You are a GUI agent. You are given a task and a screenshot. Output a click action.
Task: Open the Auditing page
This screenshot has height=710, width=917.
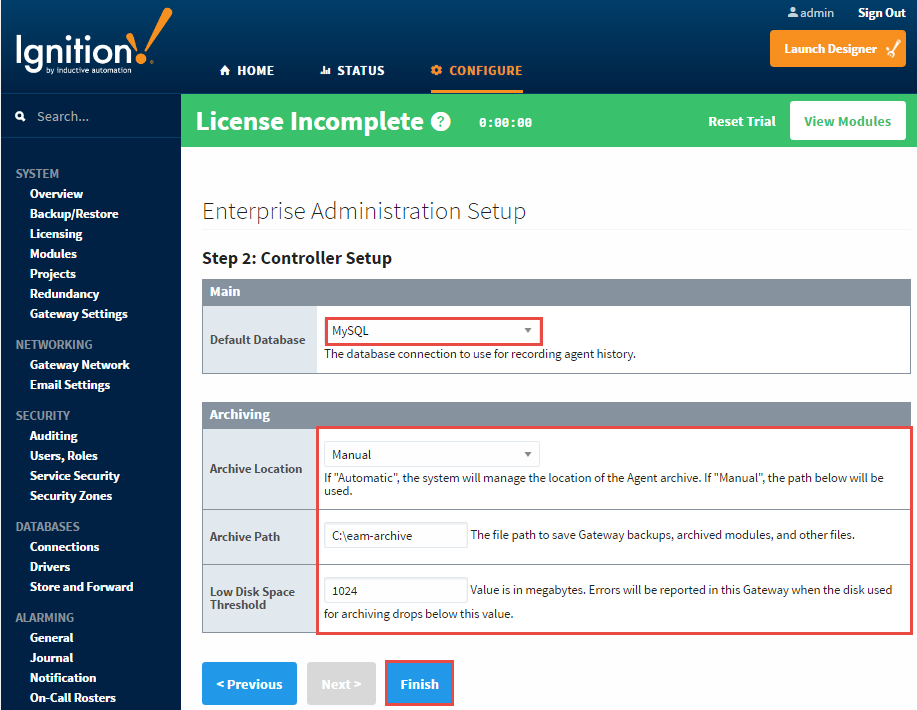(x=53, y=436)
